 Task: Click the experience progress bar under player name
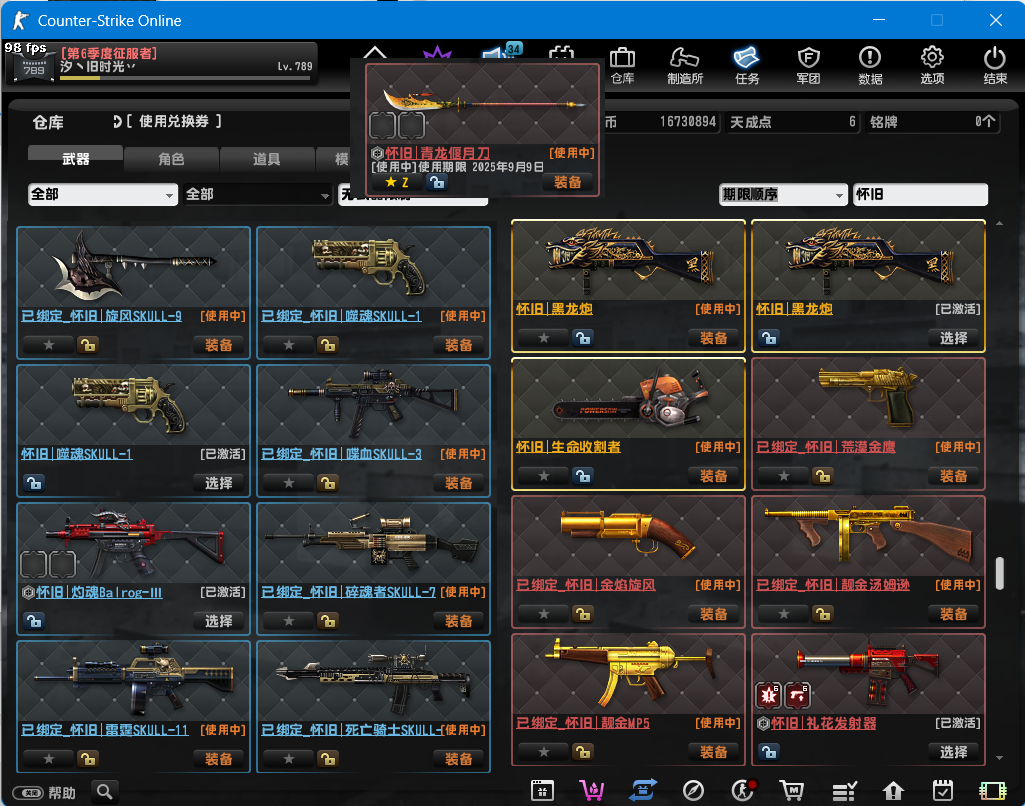[184, 78]
